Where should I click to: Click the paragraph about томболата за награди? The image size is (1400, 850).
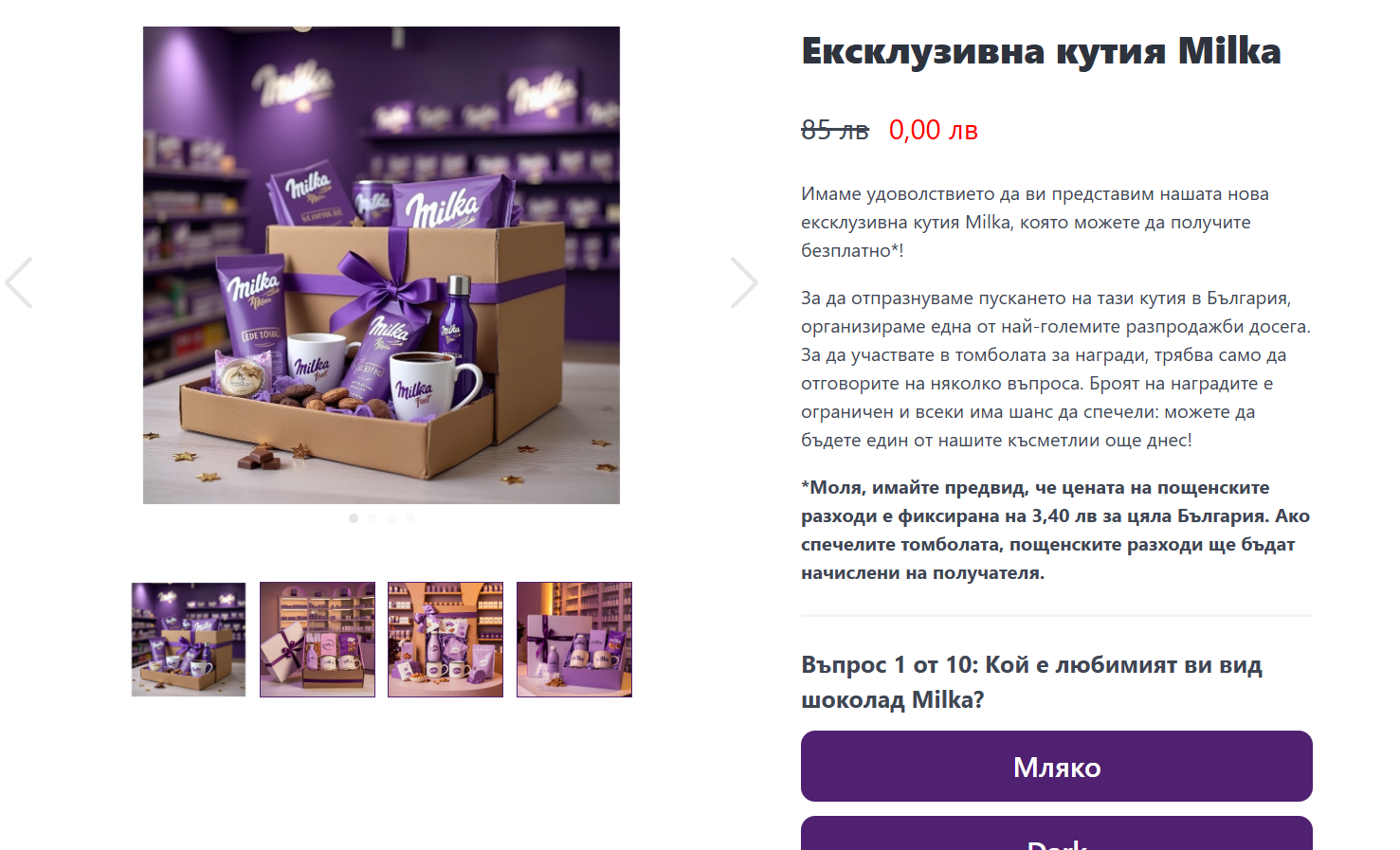tap(1056, 370)
